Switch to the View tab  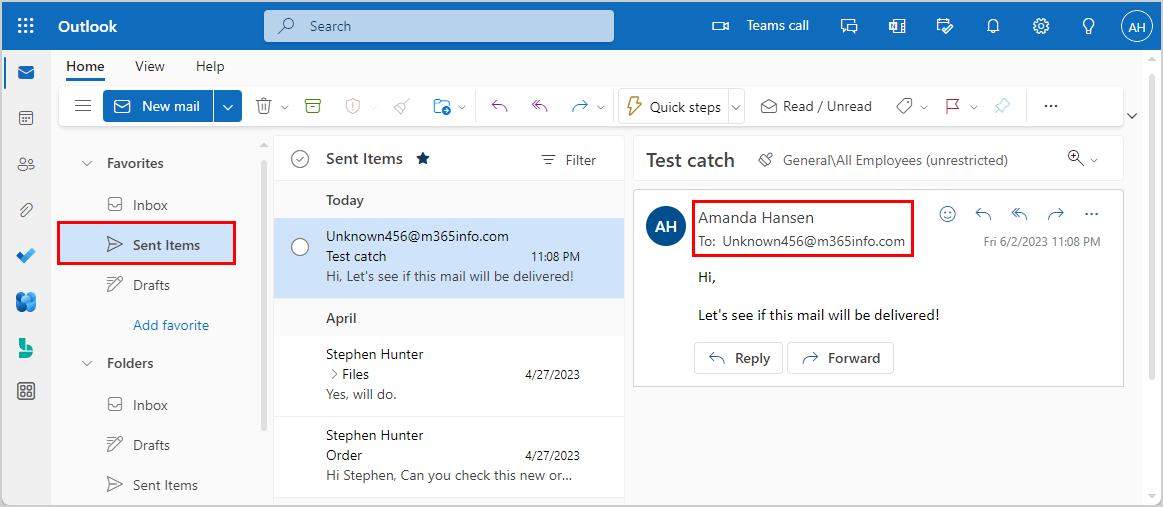(150, 67)
